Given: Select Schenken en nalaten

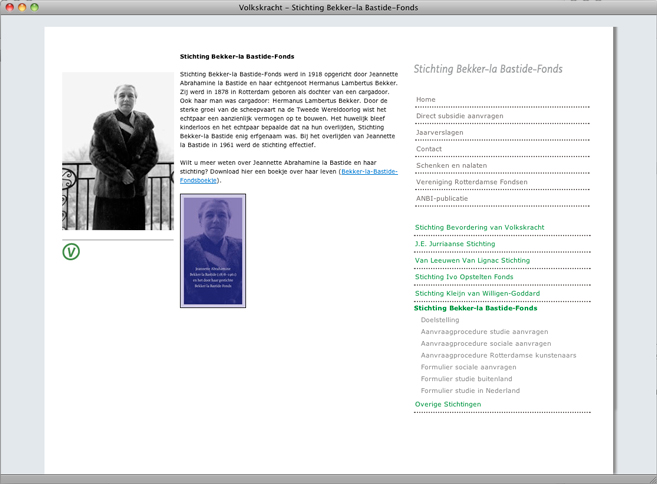Looking at the screenshot, I should 451,166.
